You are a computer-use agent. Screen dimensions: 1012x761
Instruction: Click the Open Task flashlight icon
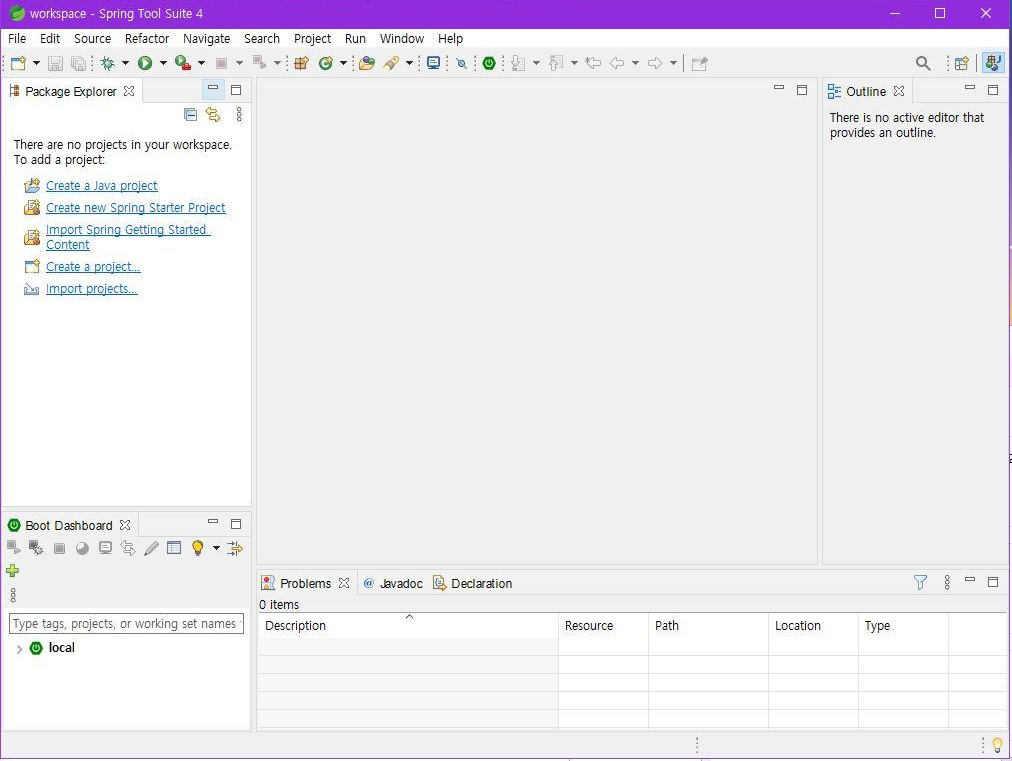coord(391,63)
